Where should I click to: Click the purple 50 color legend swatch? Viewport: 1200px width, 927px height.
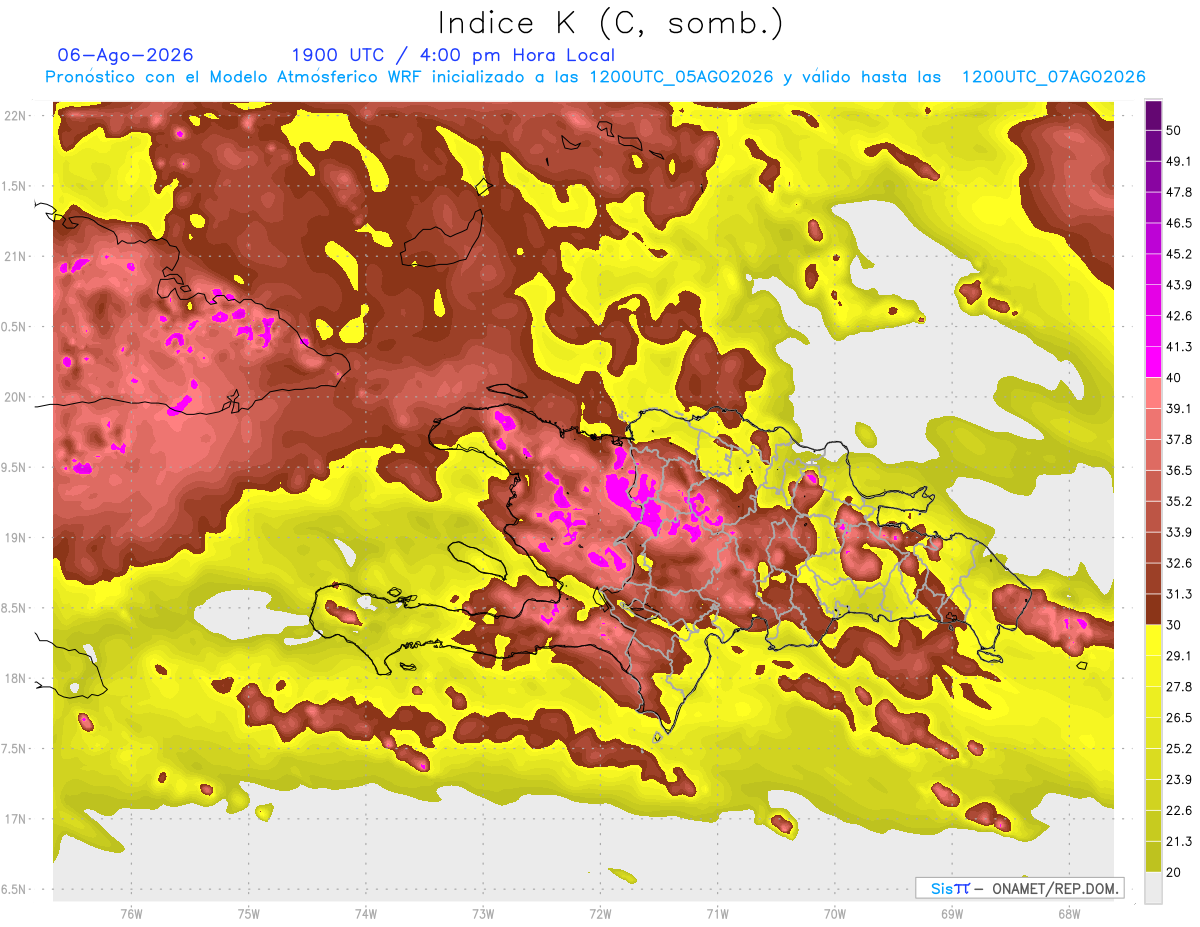1153,115
